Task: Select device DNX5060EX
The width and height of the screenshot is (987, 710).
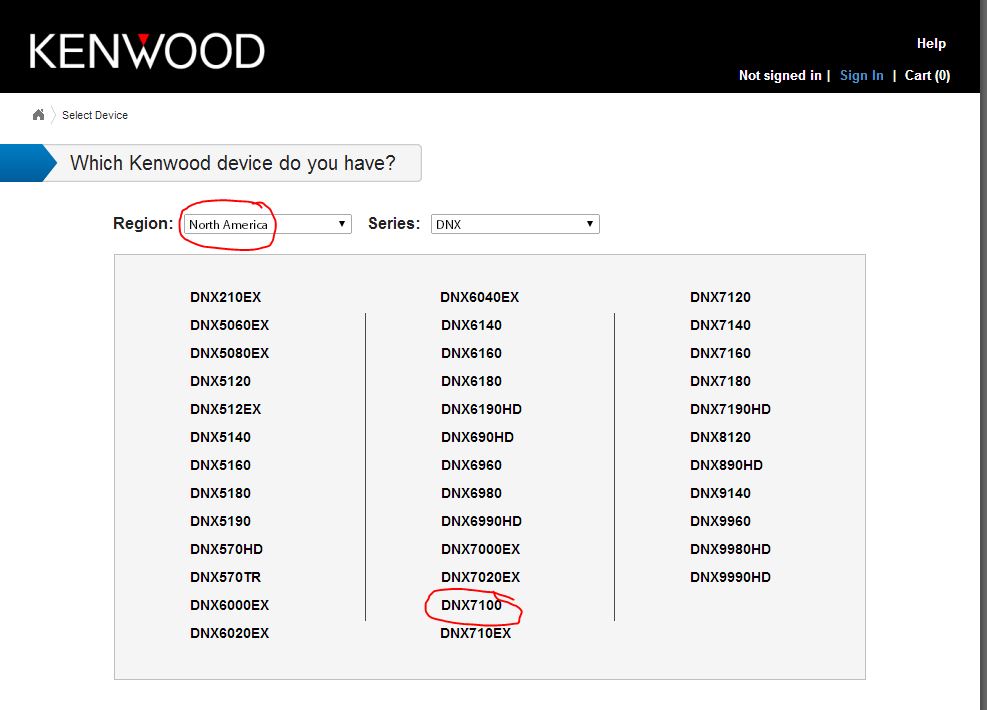Action: tap(230, 325)
